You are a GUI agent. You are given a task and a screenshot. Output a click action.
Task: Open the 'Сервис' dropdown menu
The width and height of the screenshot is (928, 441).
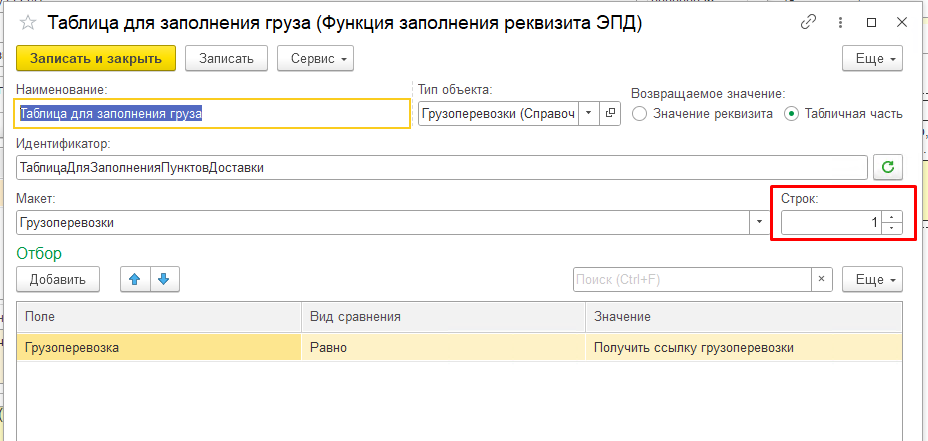click(315, 59)
